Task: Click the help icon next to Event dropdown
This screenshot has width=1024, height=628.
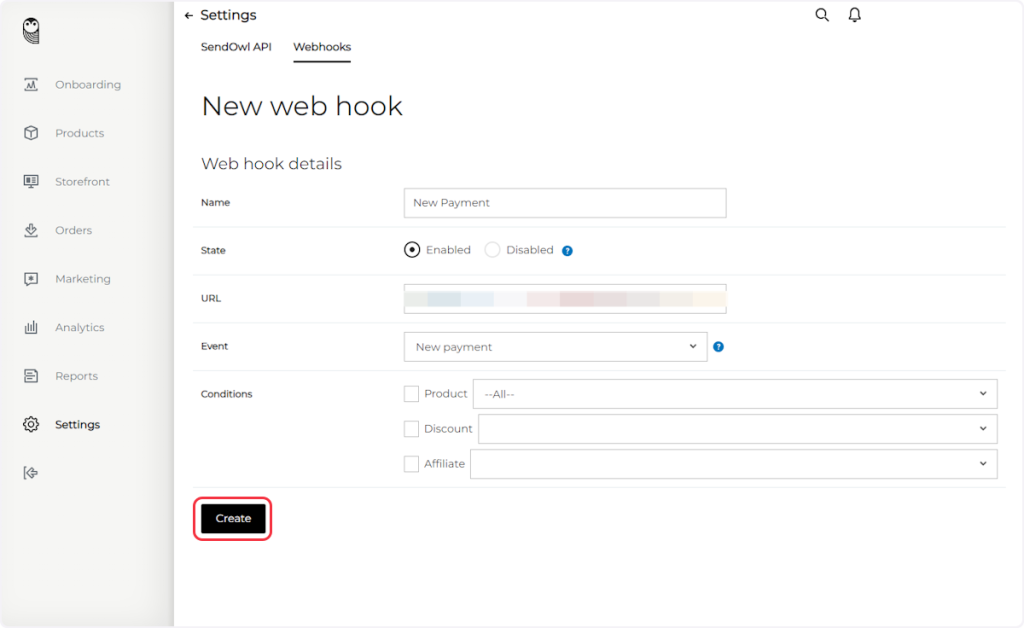Action: 718,347
